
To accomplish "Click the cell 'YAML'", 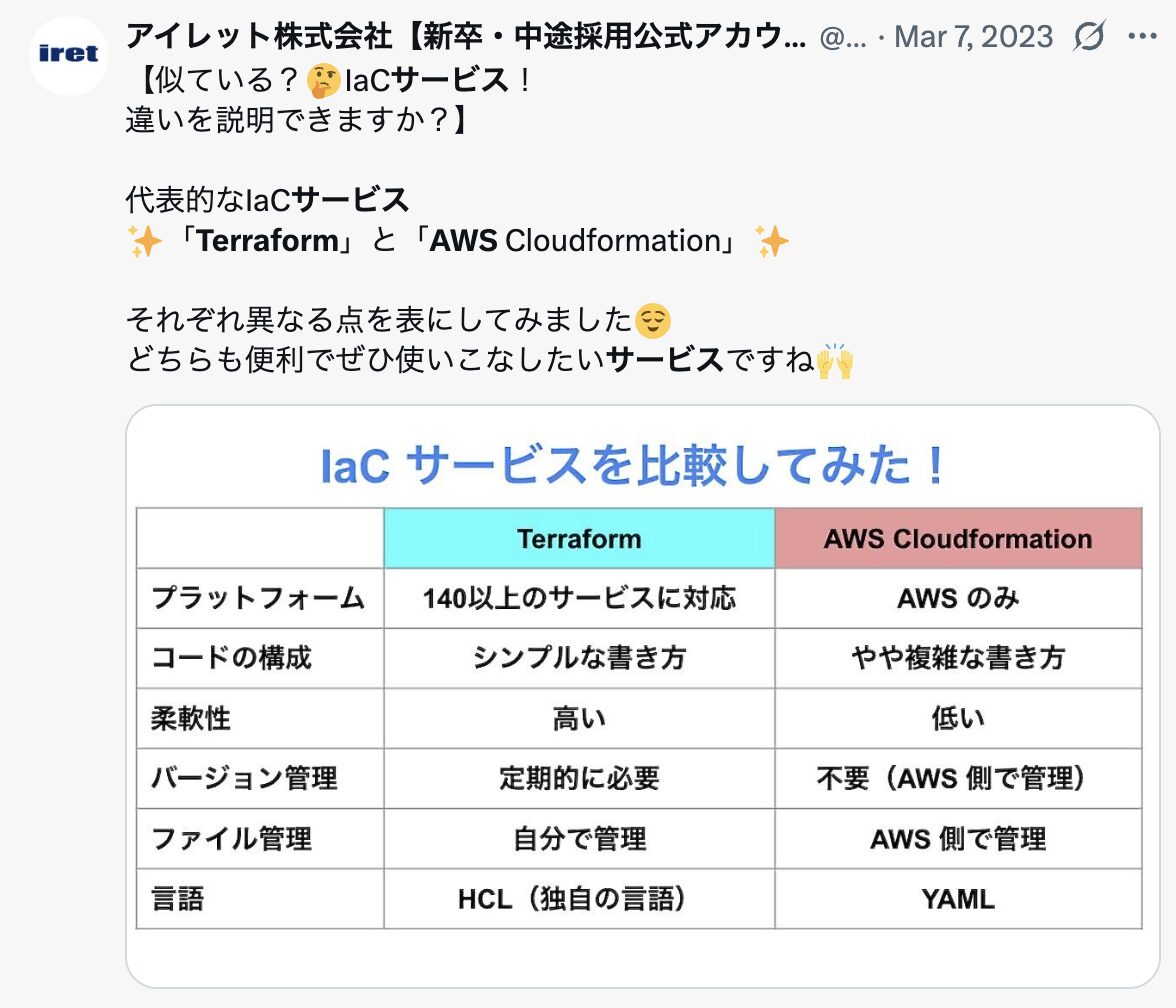I will [x=958, y=898].
